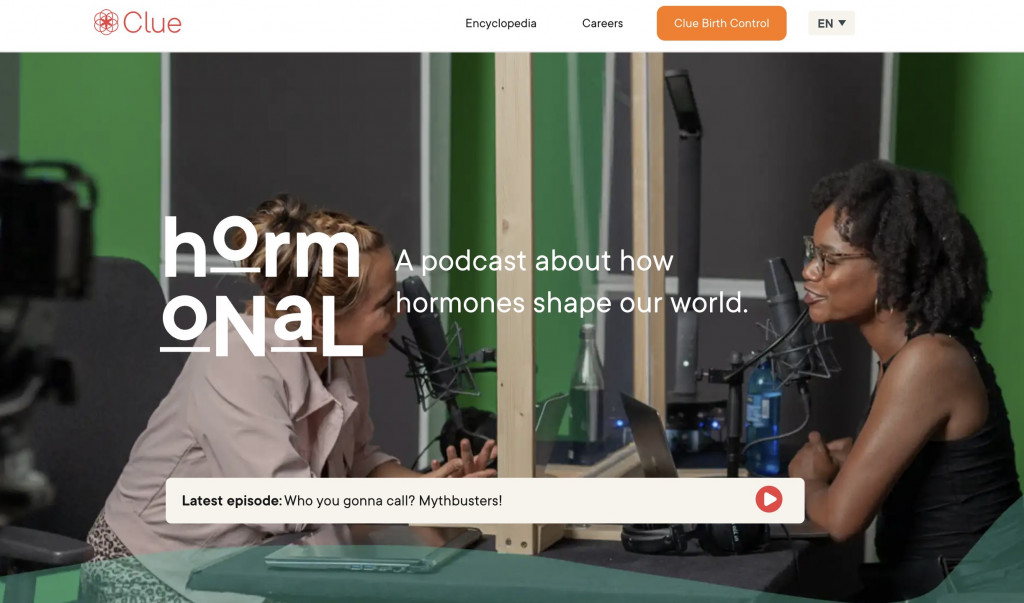The width and height of the screenshot is (1024, 603).
Task: Click the orange Clue Birth Control button
Action: (721, 23)
